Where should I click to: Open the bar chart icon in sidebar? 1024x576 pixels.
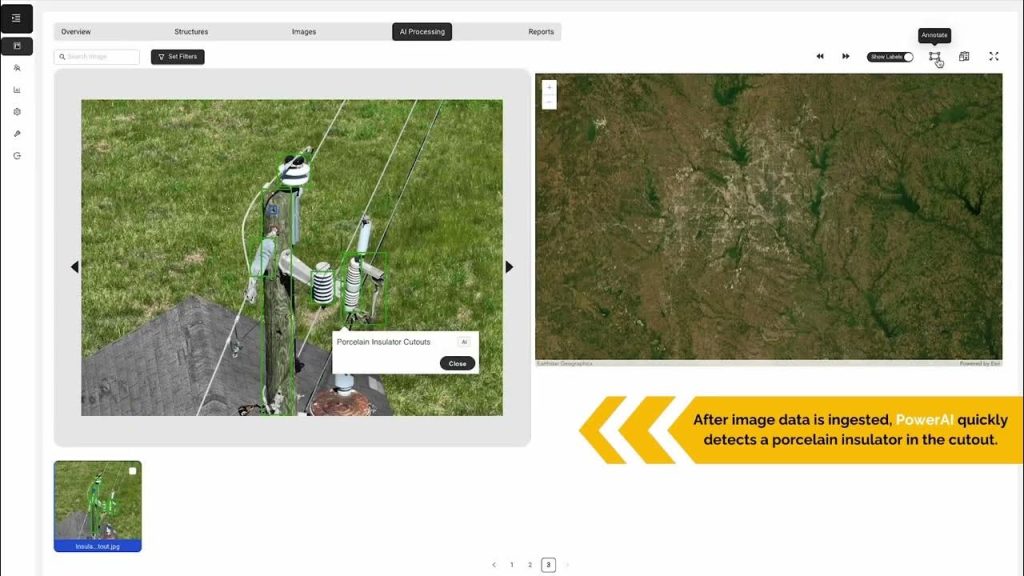coord(17,90)
